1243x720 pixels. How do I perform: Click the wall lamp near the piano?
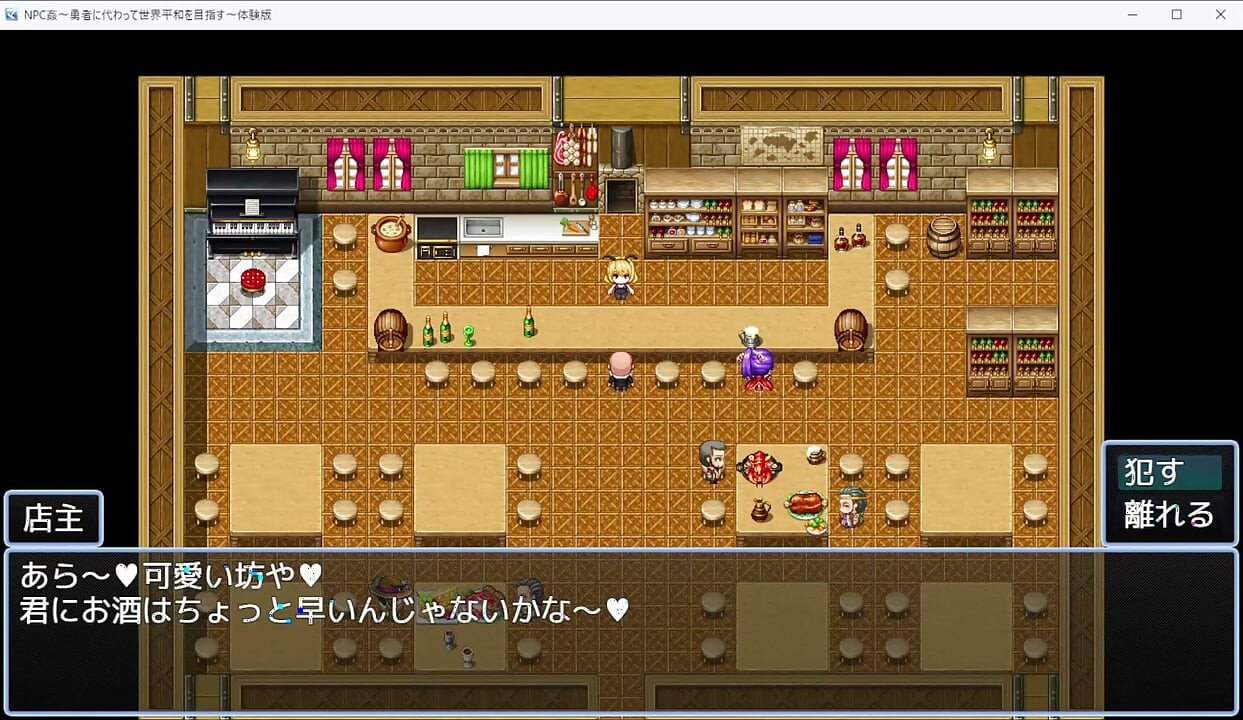point(253,146)
